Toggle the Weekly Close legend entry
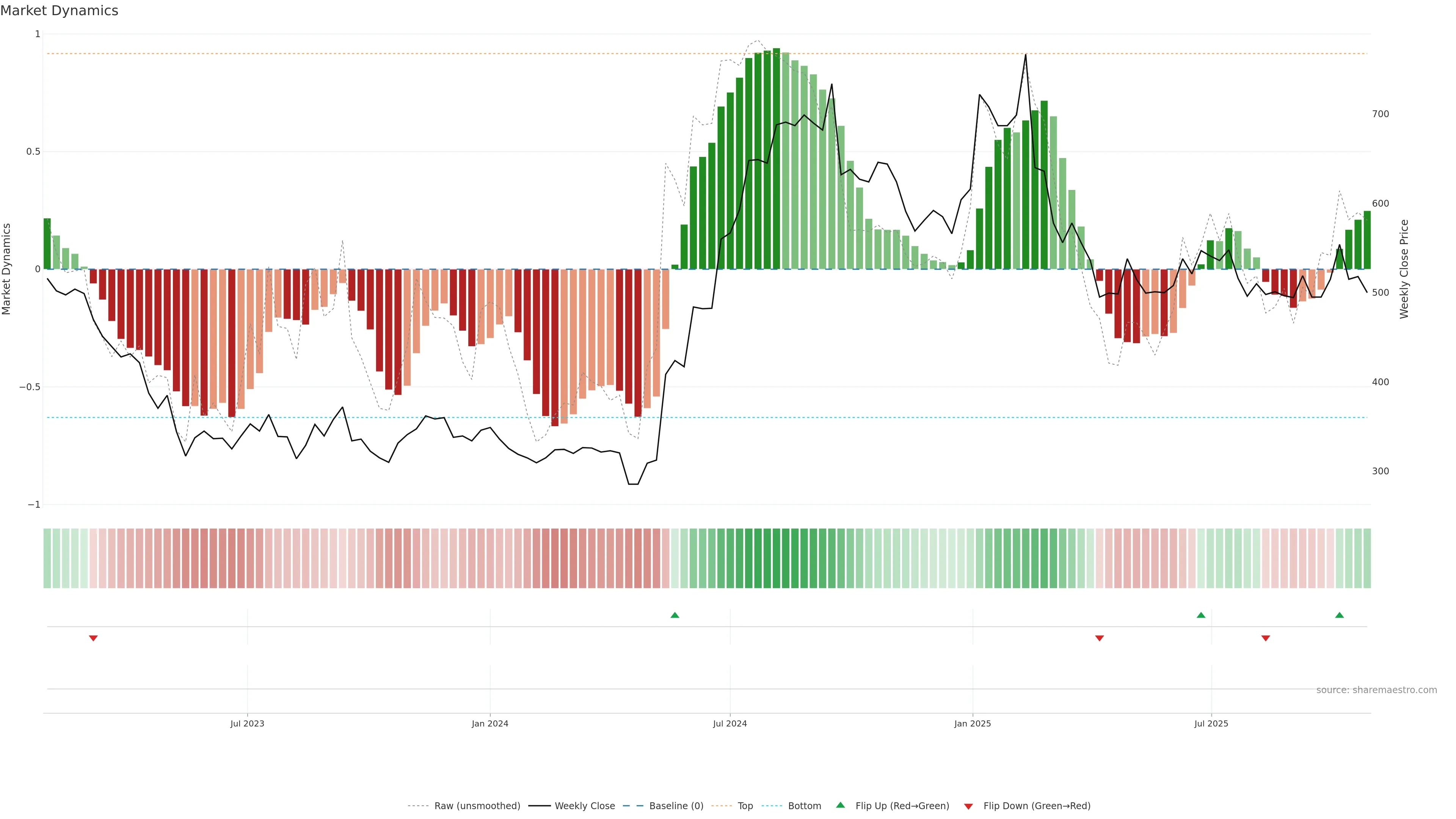Image resolution: width=1456 pixels, height=819 pixels. click(584, 806)
